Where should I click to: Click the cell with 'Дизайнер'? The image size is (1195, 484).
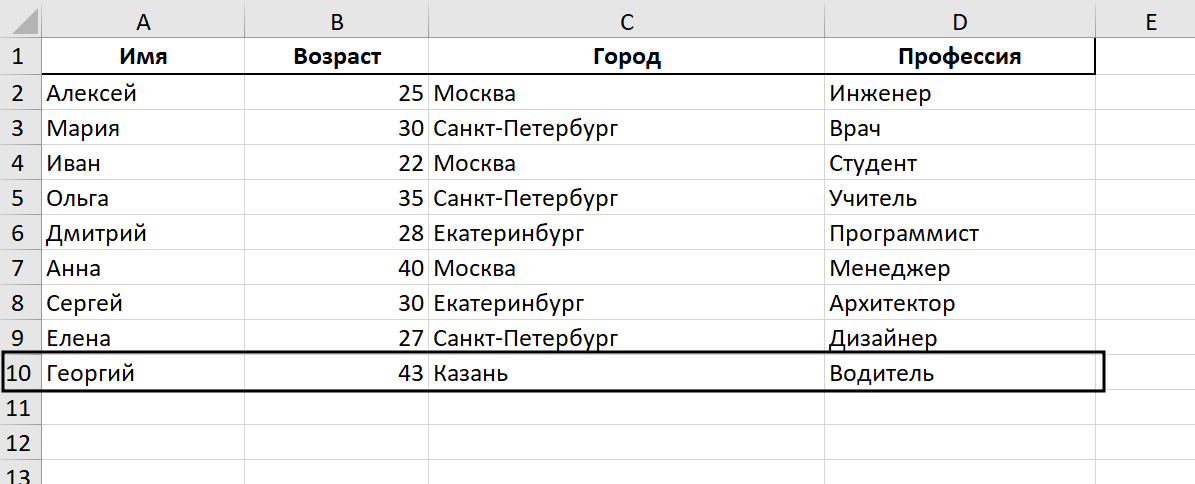click(x=960, y=339)
